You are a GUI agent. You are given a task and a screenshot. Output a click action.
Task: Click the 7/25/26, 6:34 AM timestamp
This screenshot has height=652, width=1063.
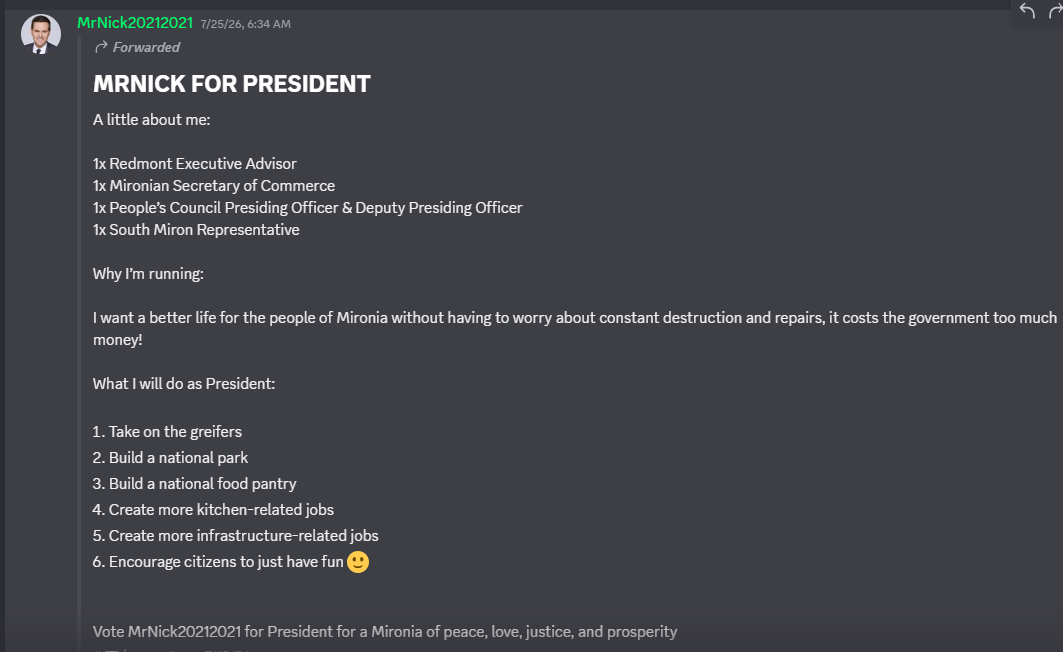pos(245,24)
